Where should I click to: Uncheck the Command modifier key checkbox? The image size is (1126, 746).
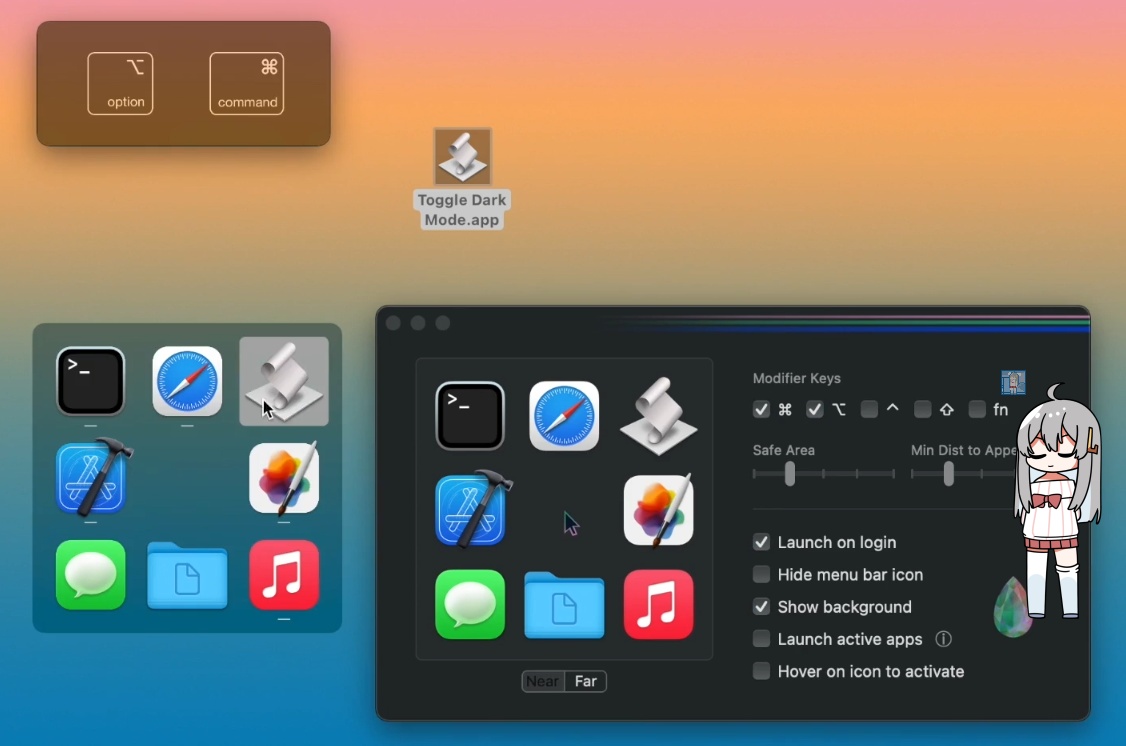pos(760,409)
